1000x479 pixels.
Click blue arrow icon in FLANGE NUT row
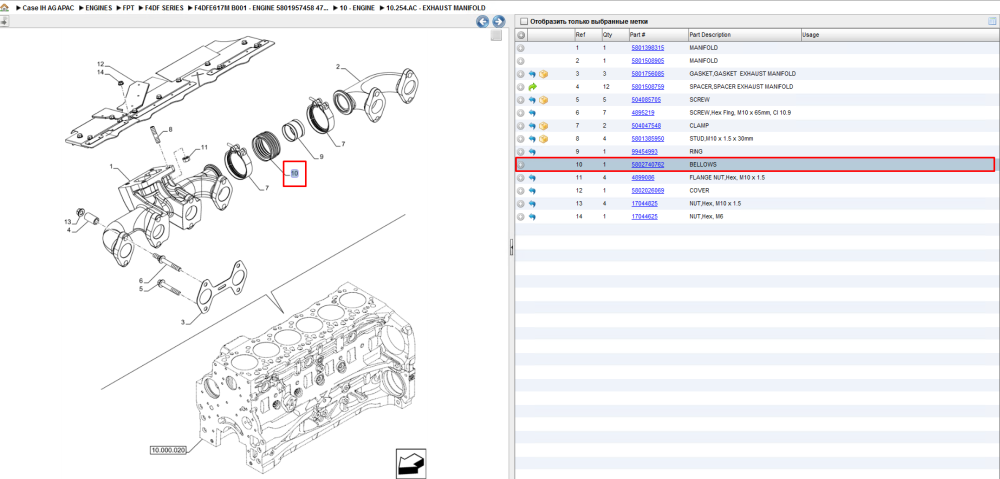(x=532, y=178)
